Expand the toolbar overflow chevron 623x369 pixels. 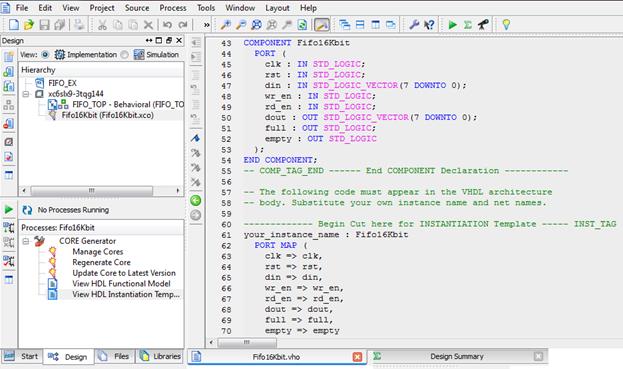click(x=206, y=25)
